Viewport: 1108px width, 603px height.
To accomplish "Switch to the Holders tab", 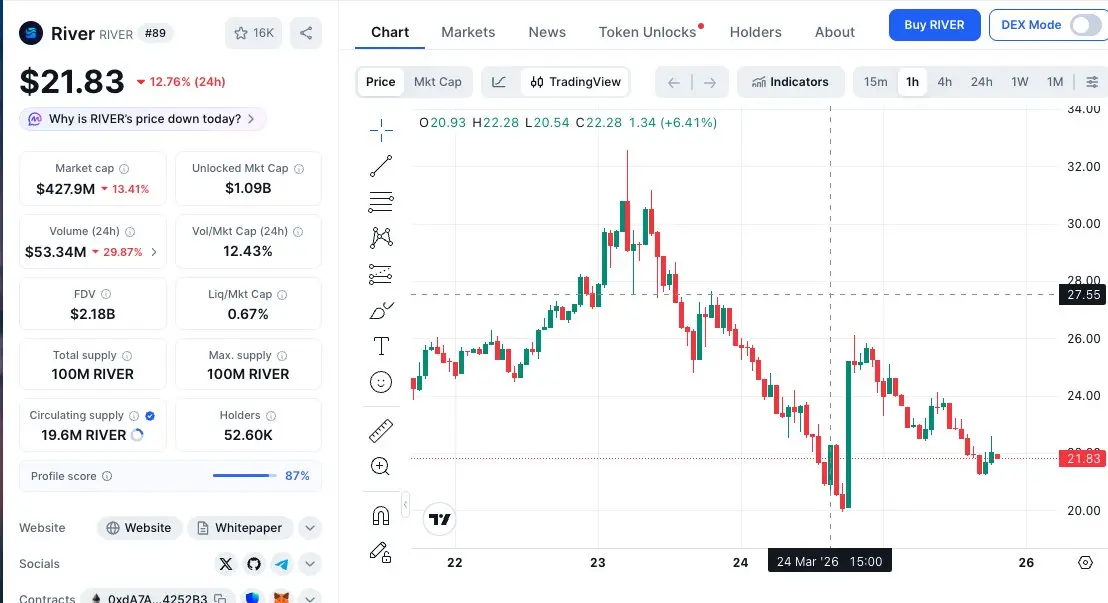I will pyautogui.click(x=755, y=32).
